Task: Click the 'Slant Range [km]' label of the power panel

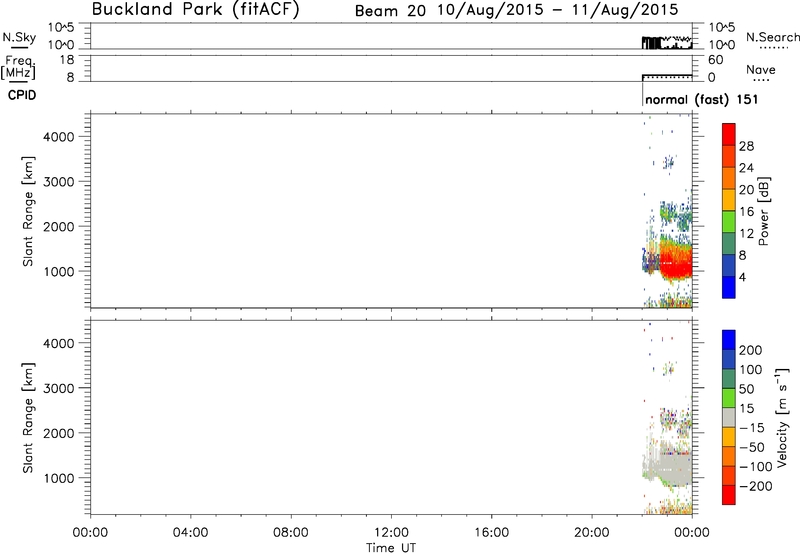Action: click(28, 211)
